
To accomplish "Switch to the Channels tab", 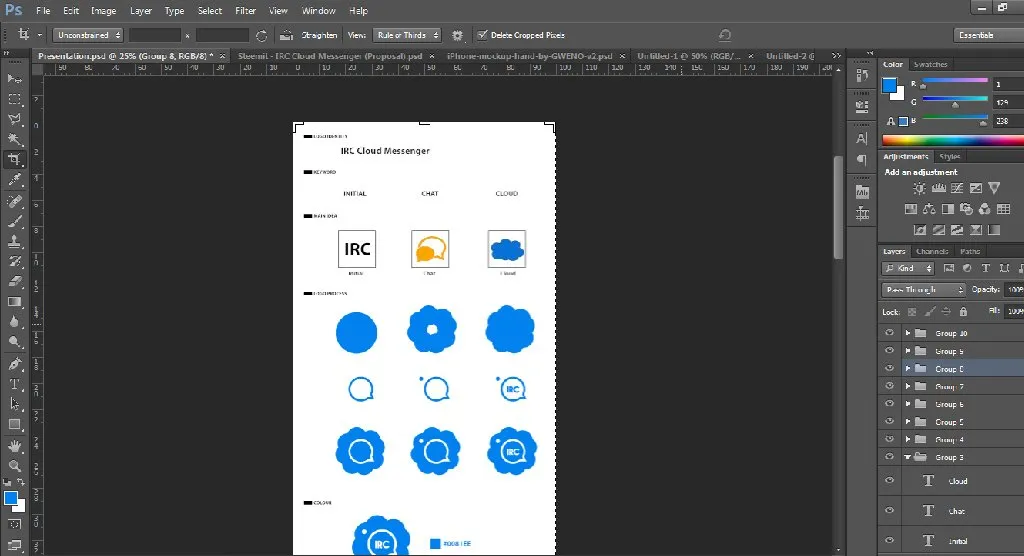I will [932, 252].
